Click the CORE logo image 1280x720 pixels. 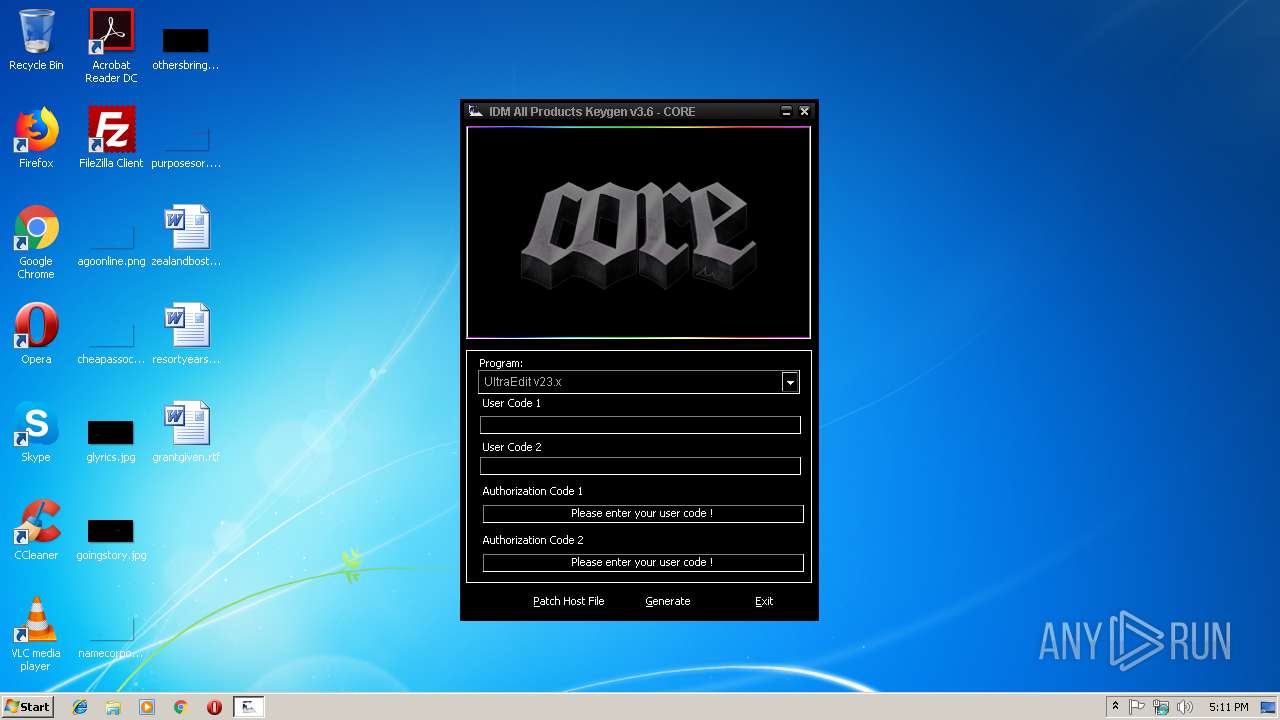click(x=638, y=234)
